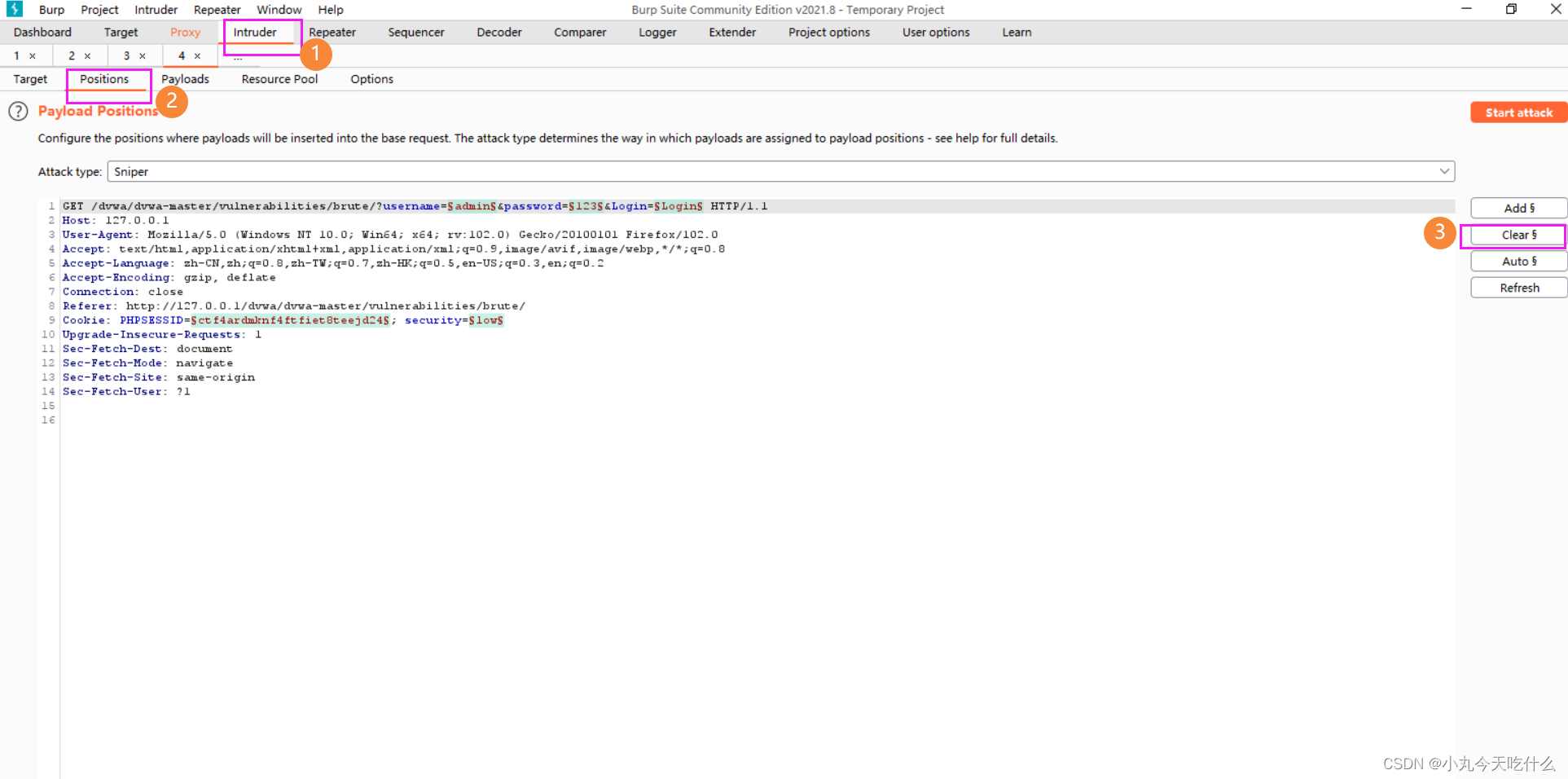1568x779 pixels.
Task: Open the Decoder tab
Action: [x=499, y=33]
